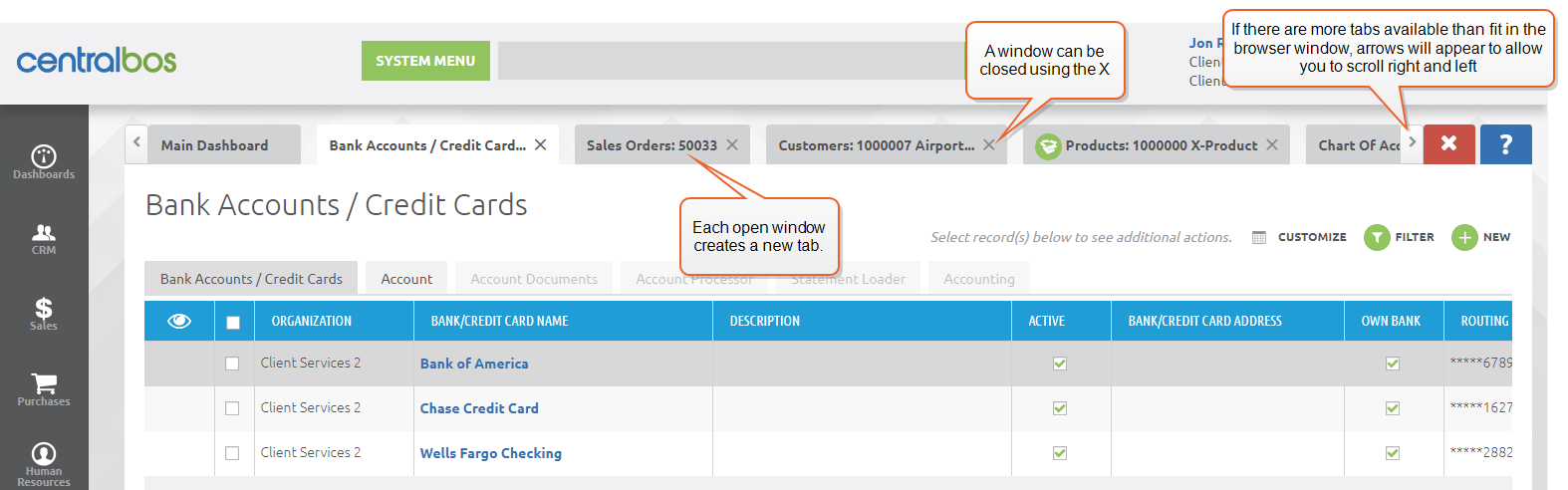Click the Customize grid icon
This screenshot has width=1568, height=490.
[1259, 238]
